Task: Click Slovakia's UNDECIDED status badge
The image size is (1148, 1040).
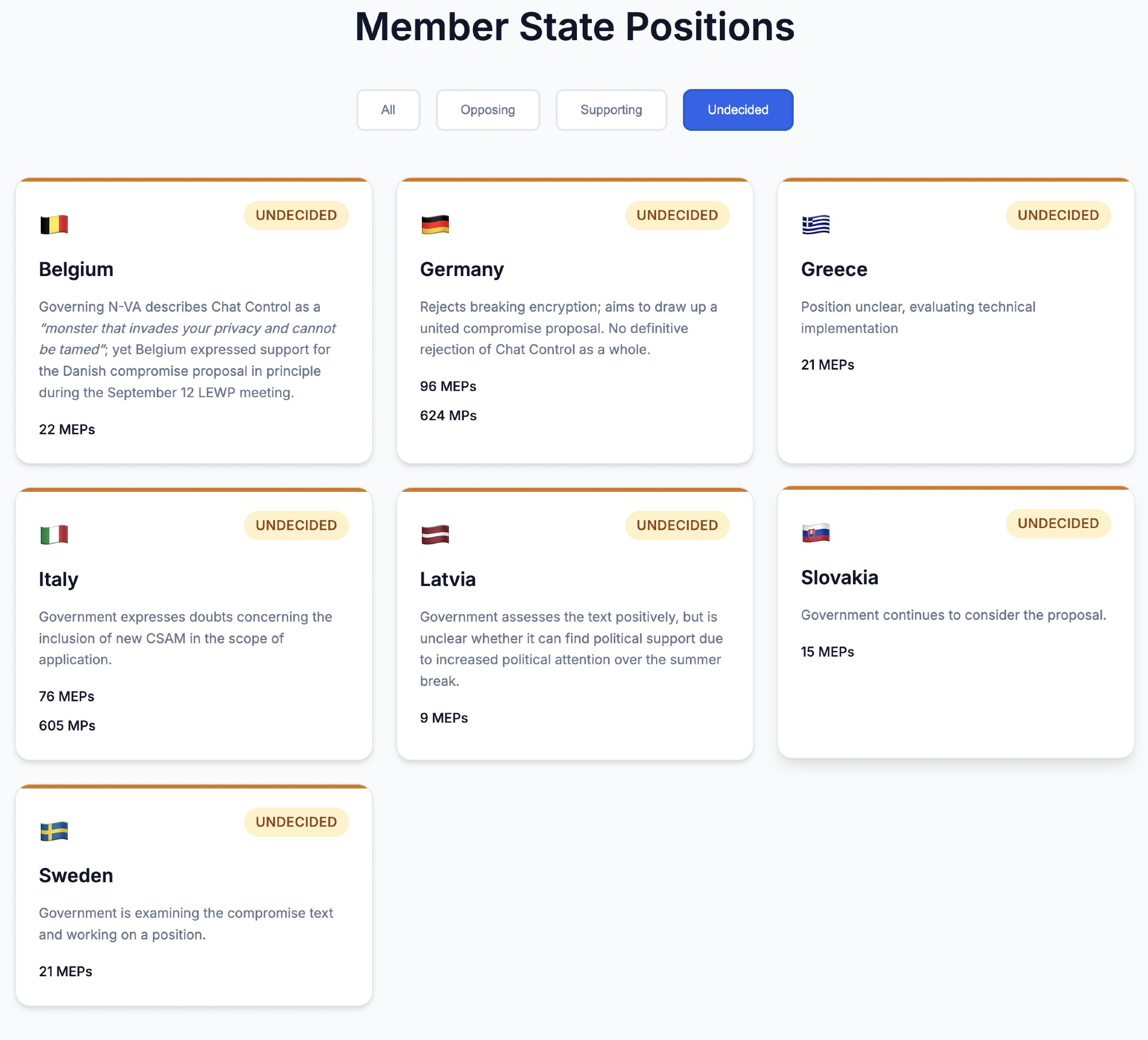Action: [1058, 523]
